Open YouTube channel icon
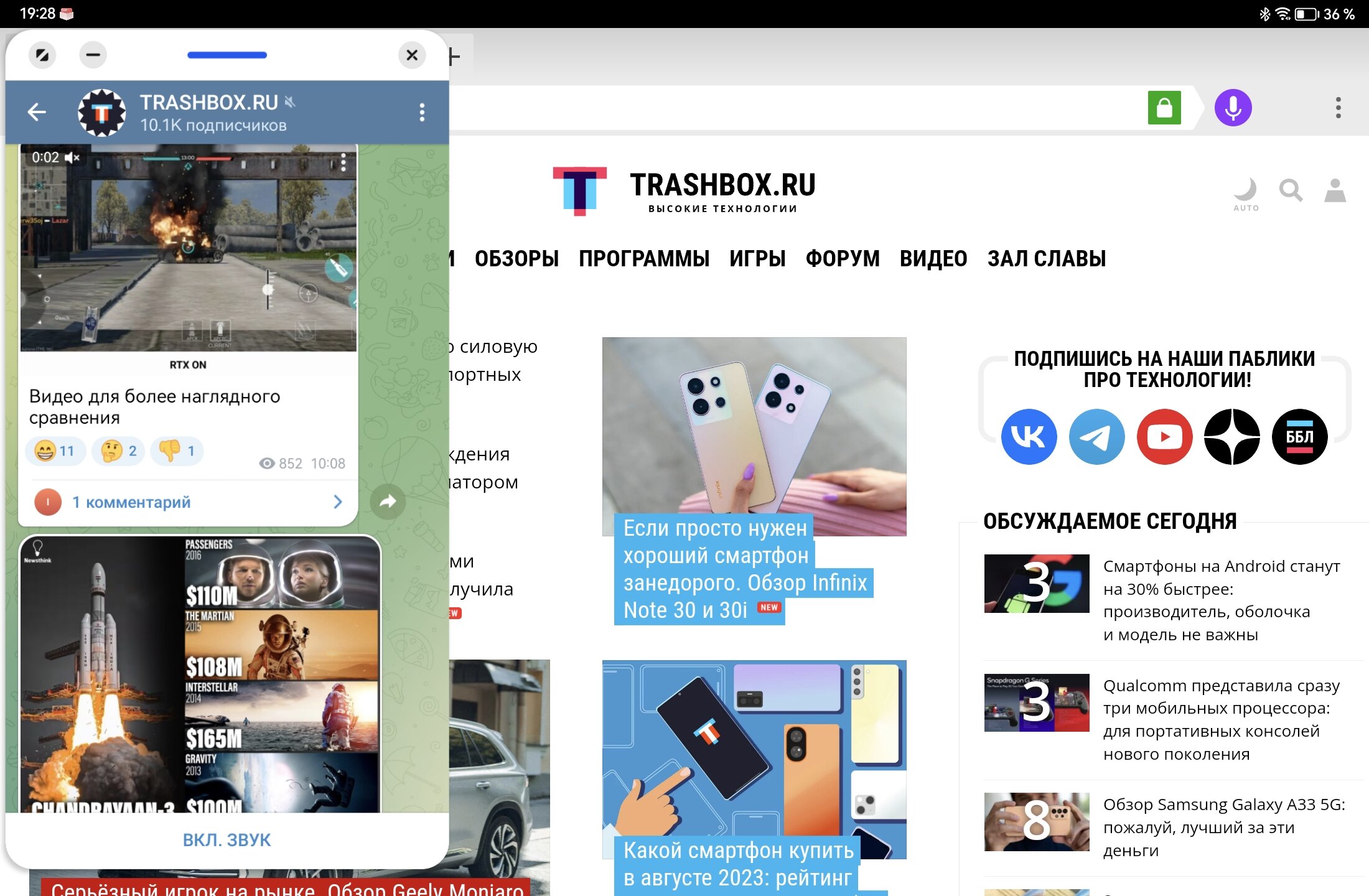This screenshot has width=1369, height=896. (1164, 437)
